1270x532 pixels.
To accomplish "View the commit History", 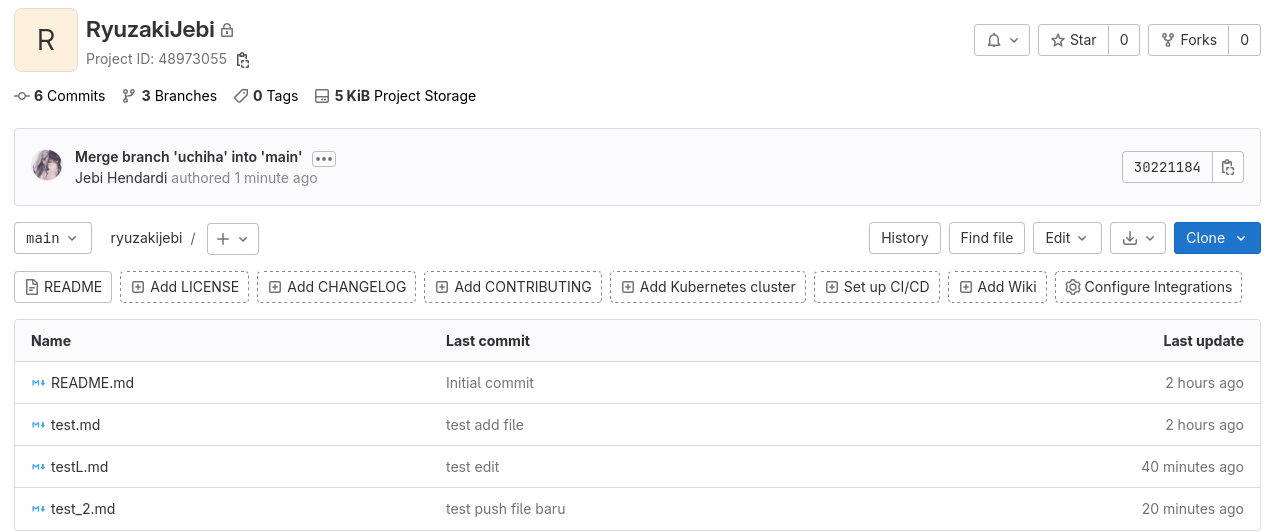I will point(904,238).
